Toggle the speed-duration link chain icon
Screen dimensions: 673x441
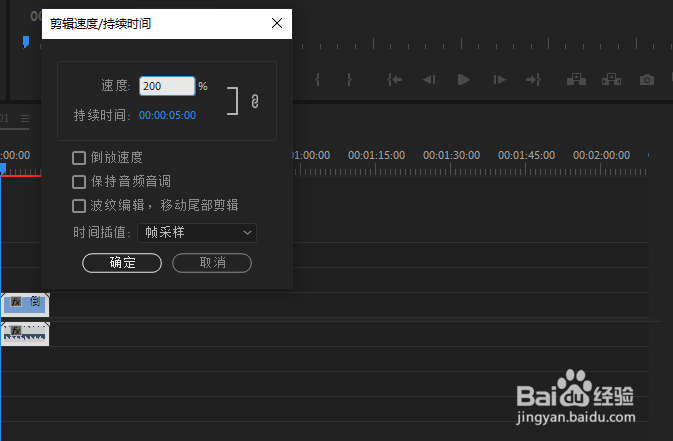255,101
